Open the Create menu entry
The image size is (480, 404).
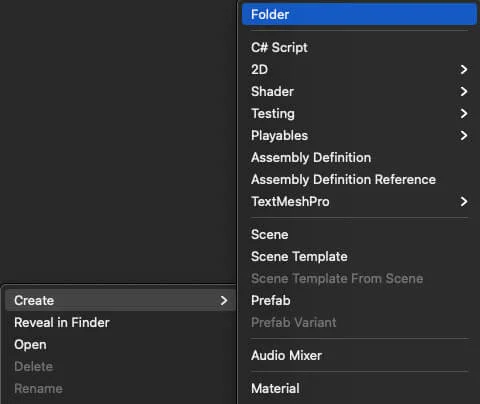pyautogui.click(x=120, y=300)
